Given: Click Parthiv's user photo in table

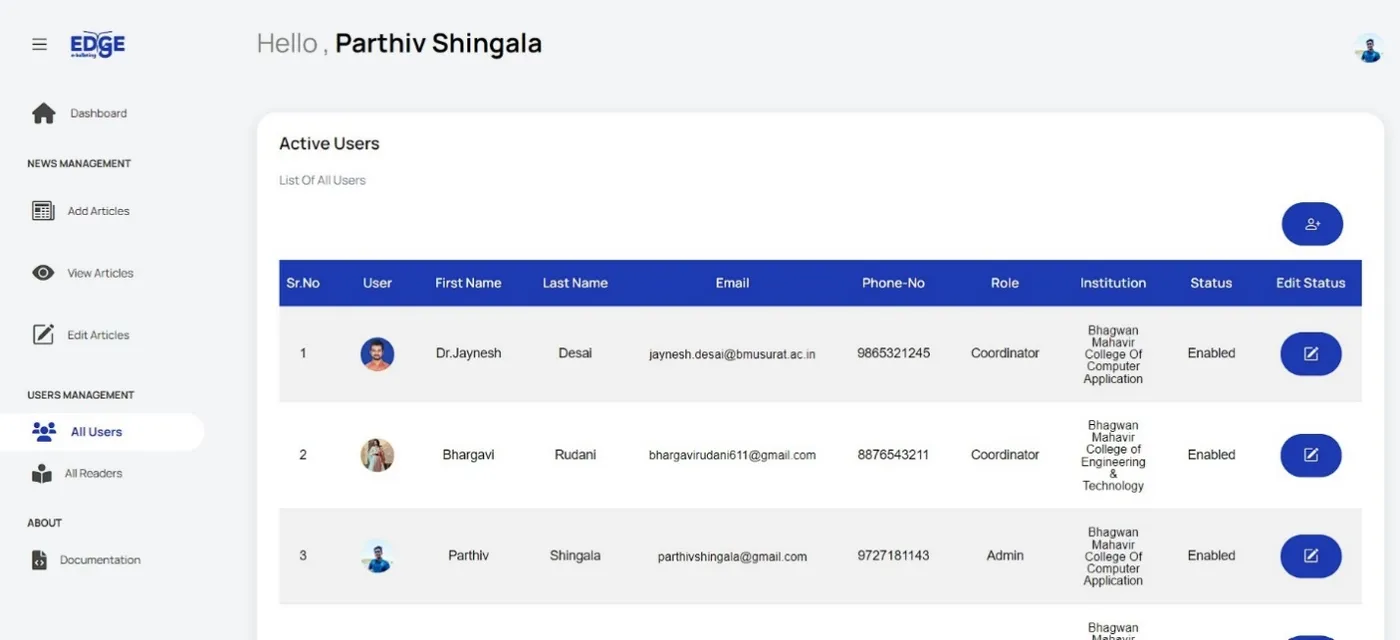Looking at the screenshot, I should tap(377, 556).
